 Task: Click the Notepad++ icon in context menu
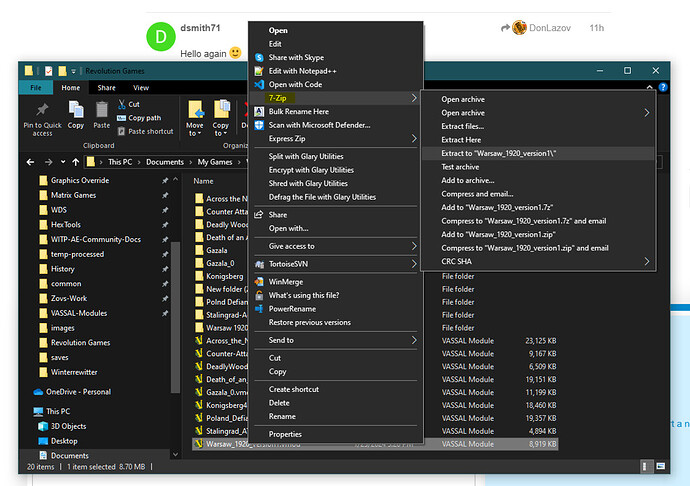click(259, 71)
